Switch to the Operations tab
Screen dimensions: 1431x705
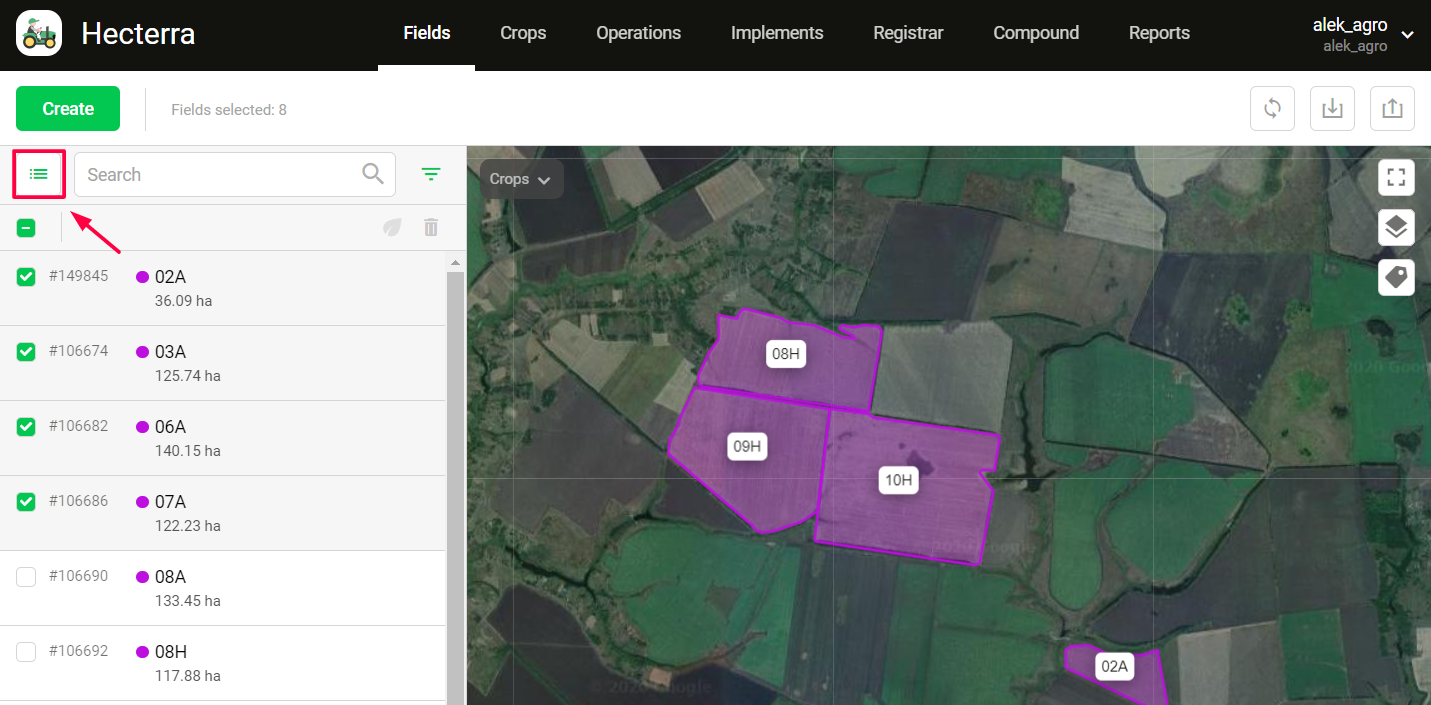click(638, 33)
